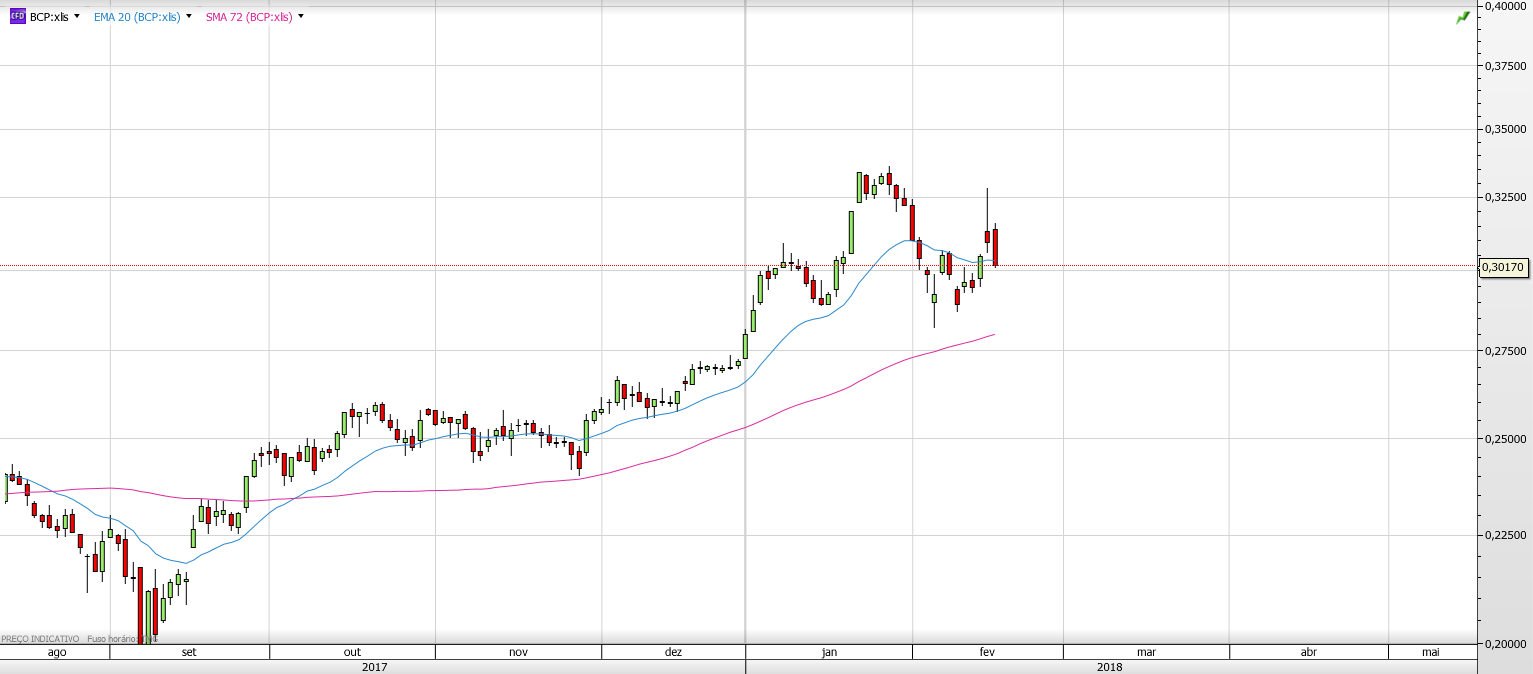1533x674 pixels.
Task: Click the 2017 year label on time axis
Action: pos(374,667)
